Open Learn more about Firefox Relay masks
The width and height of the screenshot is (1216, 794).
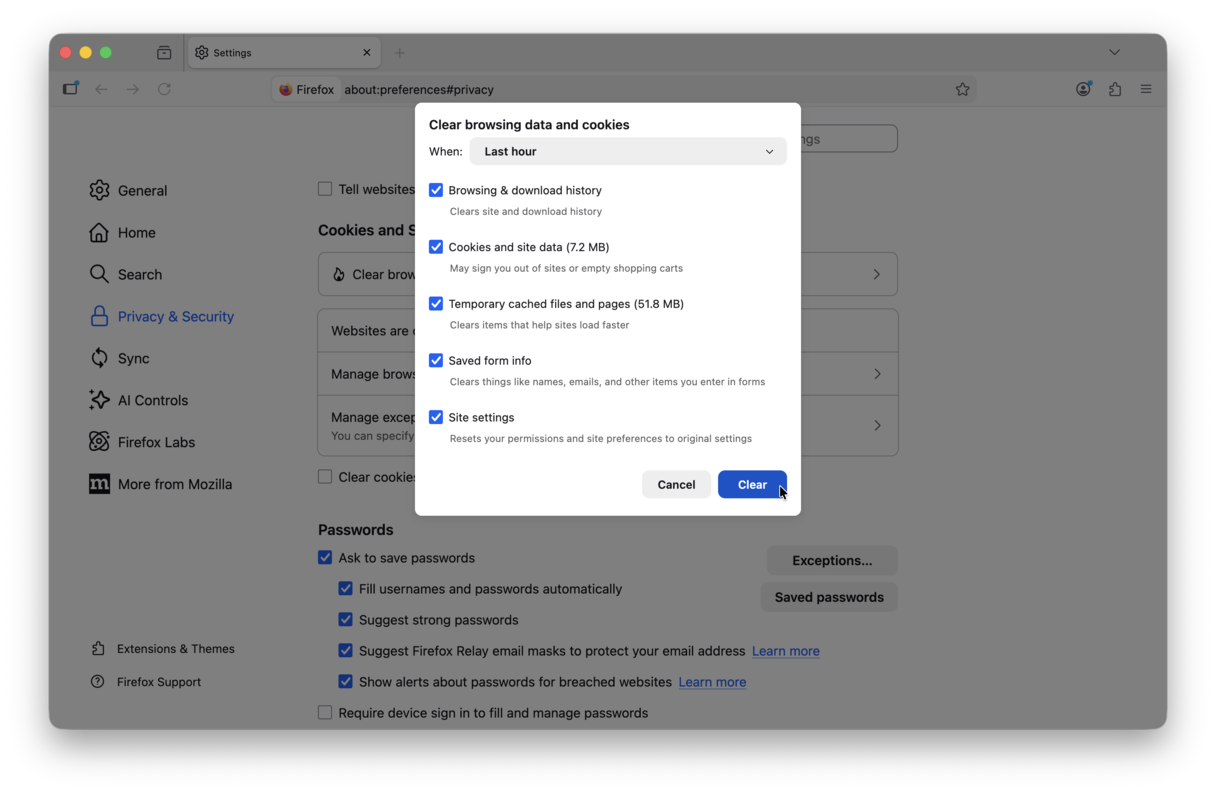(x=785, y=650)
